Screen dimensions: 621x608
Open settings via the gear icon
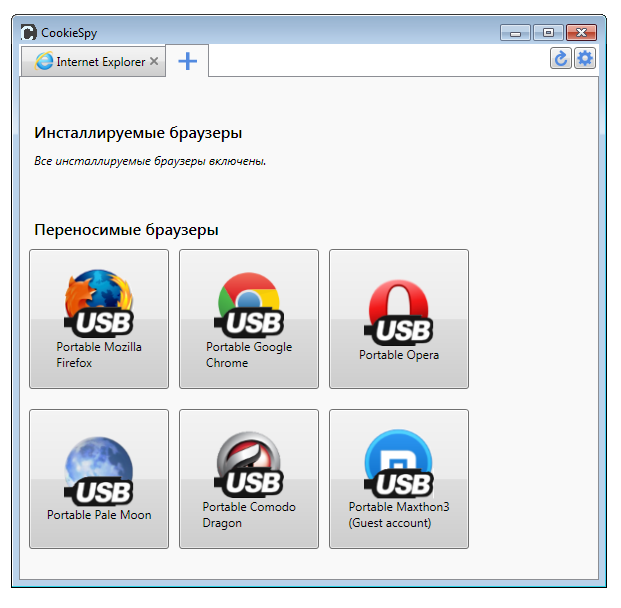pyautogui.click(x=585, y=59)
